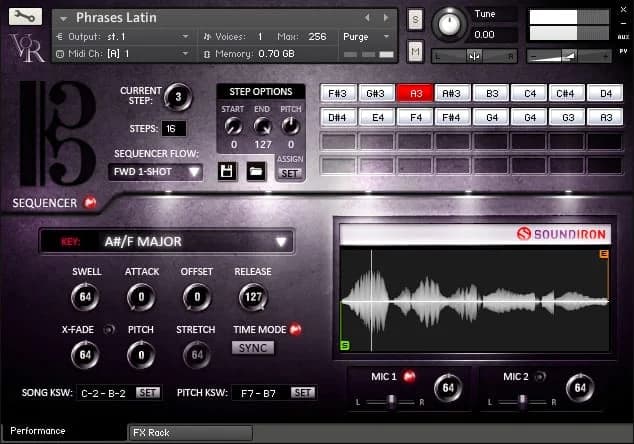This screenshot has width=634, height=444.
Task: Adjust the STRETCH knob
Action: 197,355
